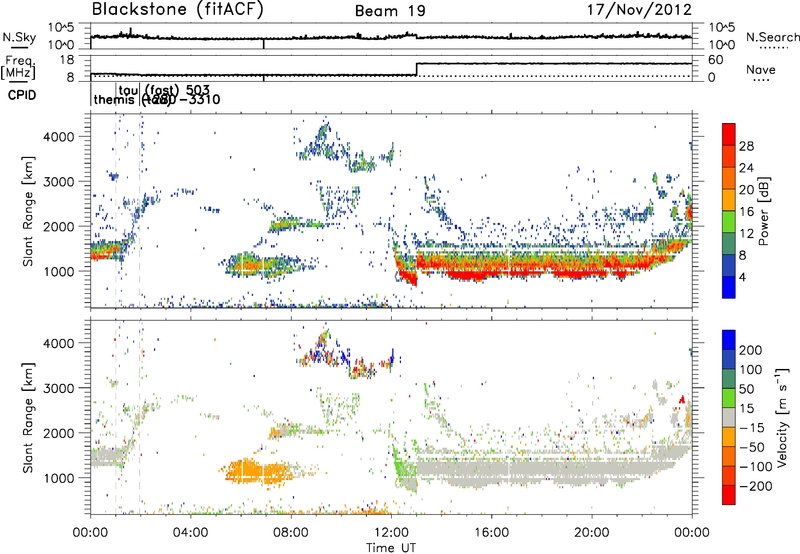This screenshot has height=554, width=800.
Task: Click the Nave axis '60' tick label
Action: click(716, 60)
